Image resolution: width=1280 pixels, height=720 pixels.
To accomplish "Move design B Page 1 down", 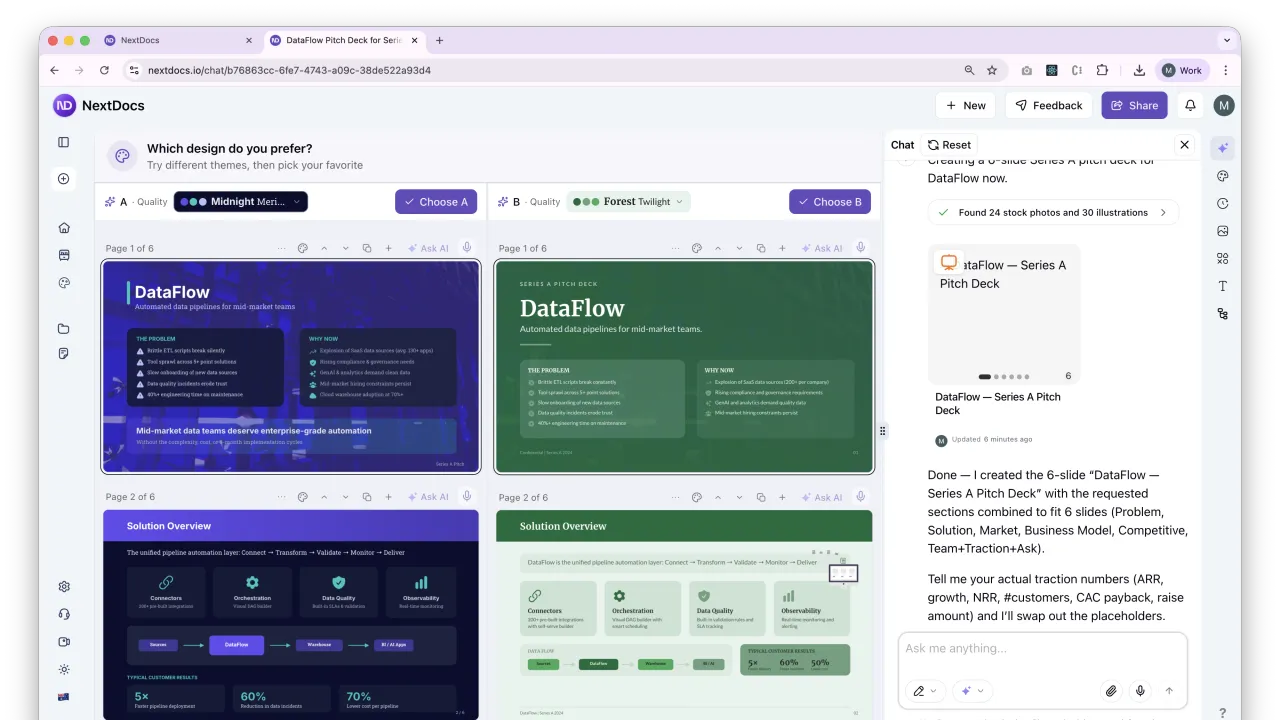I will point(740,248).
